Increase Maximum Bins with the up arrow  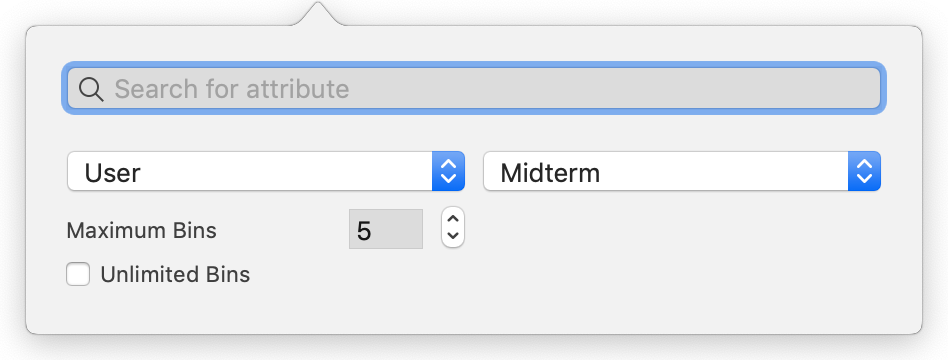coord(453,218)
